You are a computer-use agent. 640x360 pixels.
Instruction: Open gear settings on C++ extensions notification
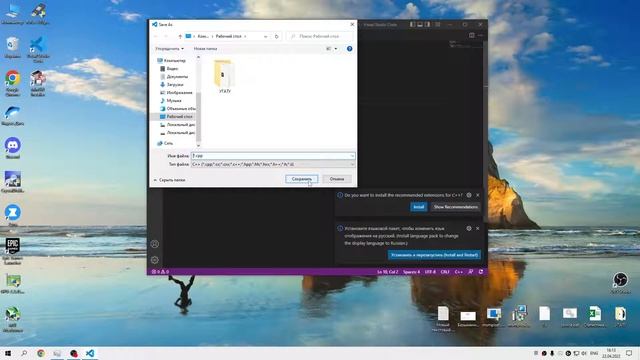coord(469,195)
